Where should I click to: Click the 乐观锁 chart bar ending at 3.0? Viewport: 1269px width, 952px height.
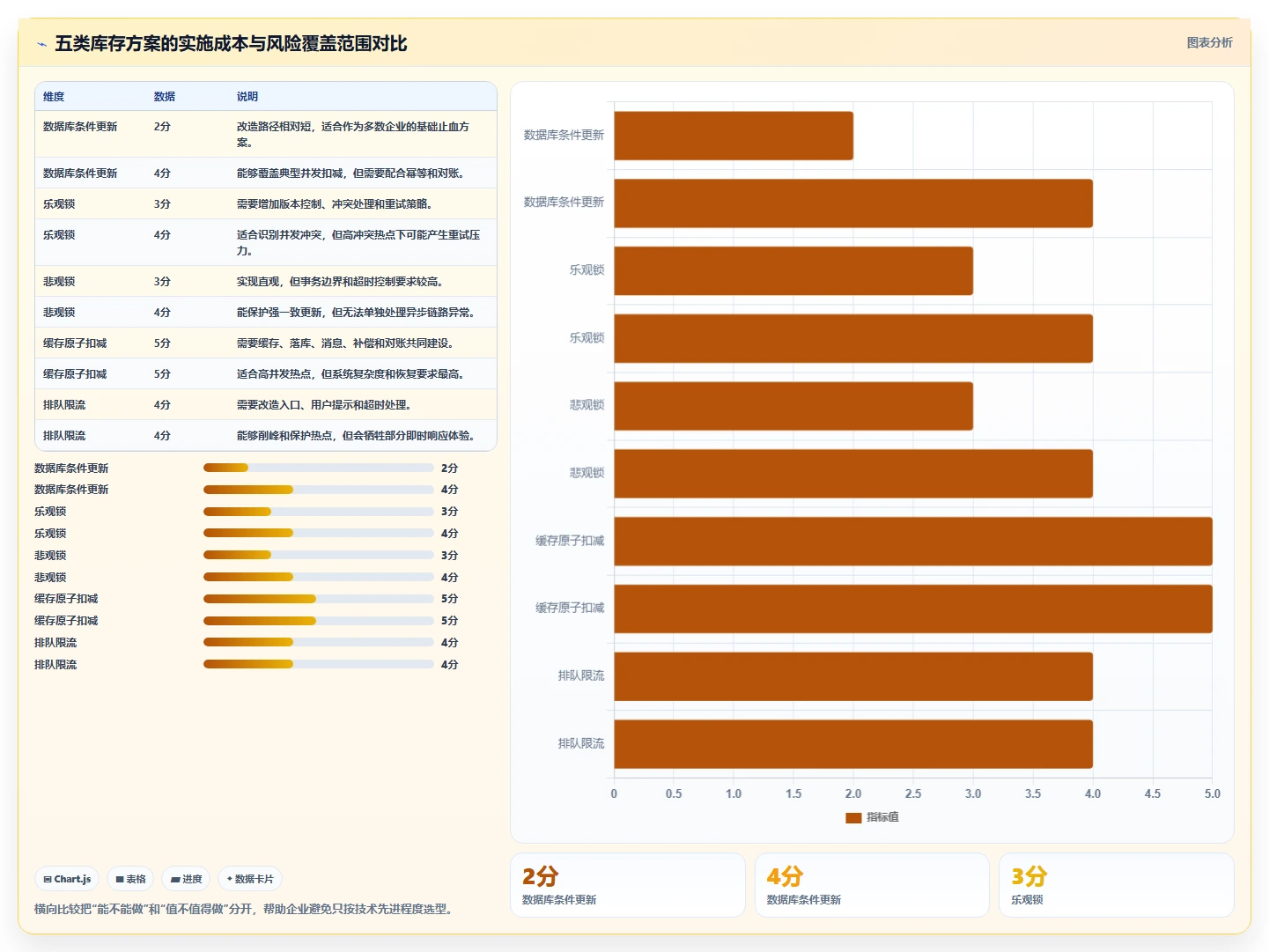point(793,270)
